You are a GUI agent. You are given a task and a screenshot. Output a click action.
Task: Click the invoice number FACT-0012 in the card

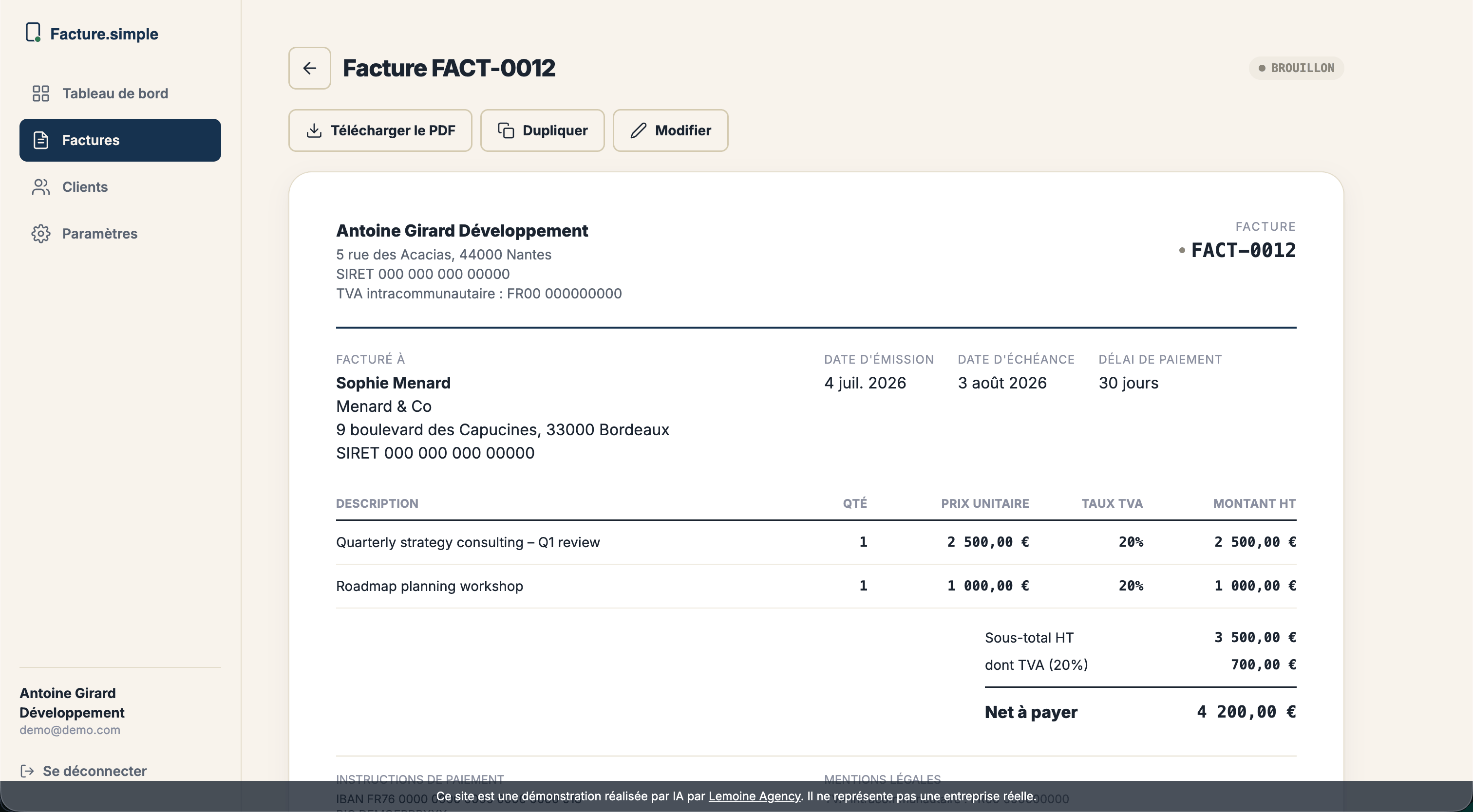coord(1243,250)
